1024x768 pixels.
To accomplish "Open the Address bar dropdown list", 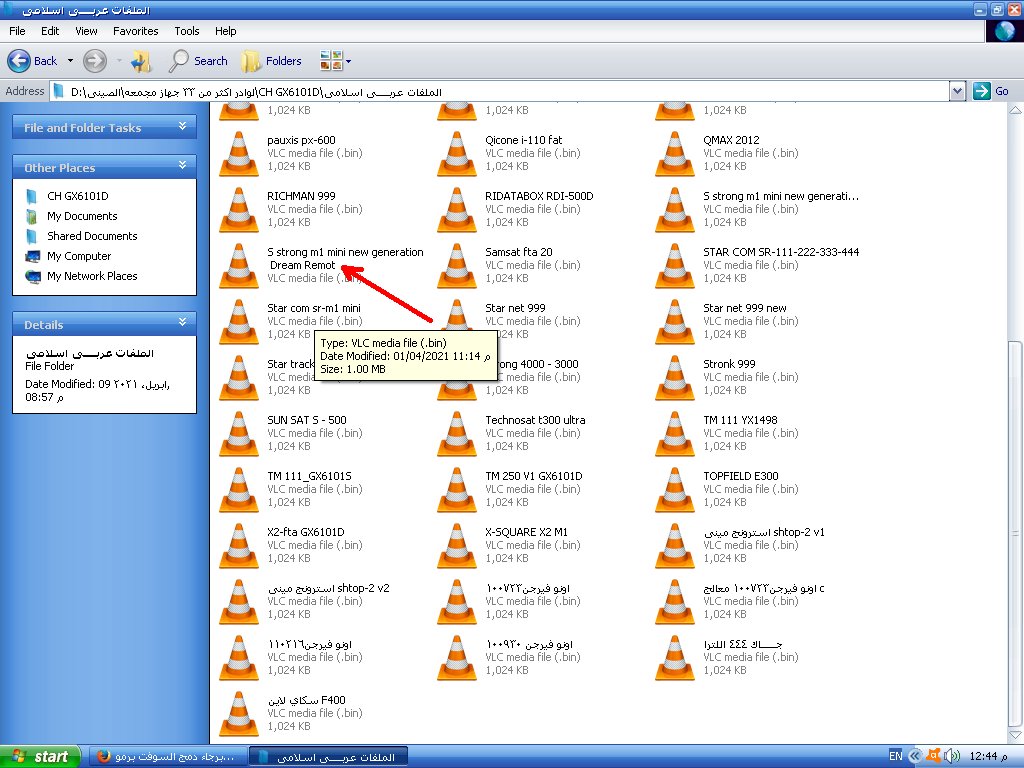I will point(957,91).
